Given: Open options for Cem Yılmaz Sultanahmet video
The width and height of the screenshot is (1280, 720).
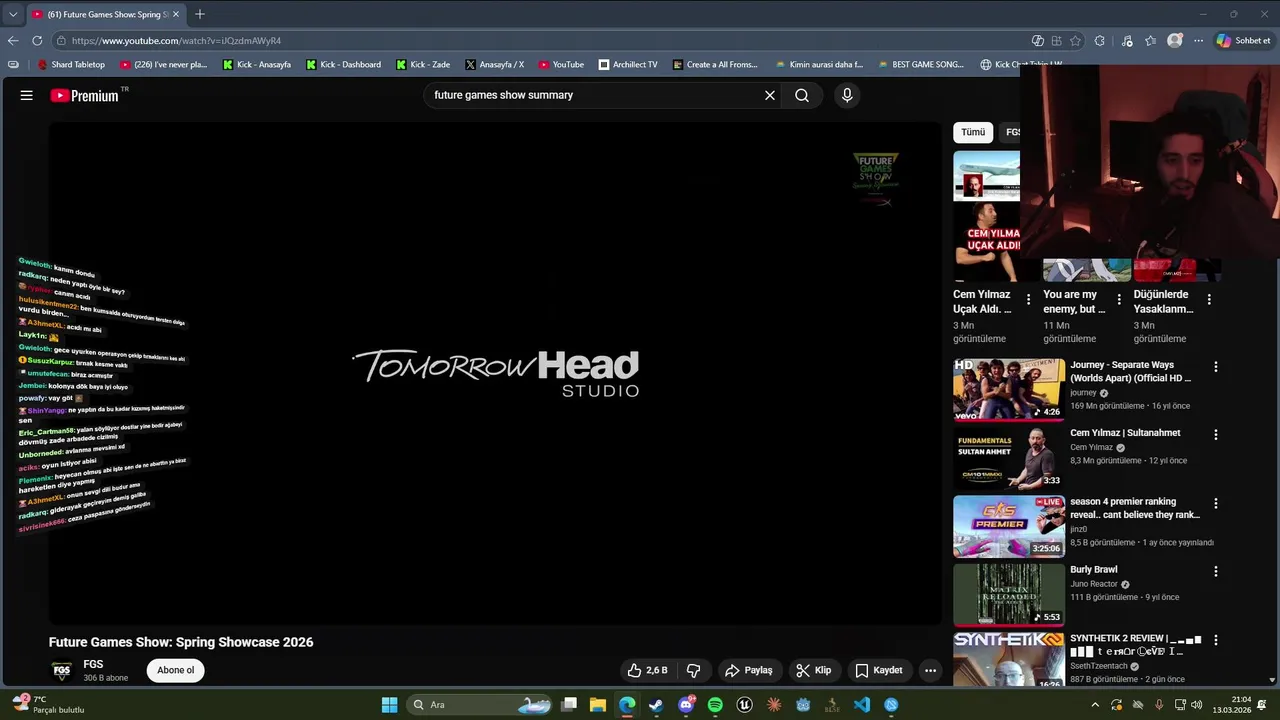Looking at the screenshot, I should tap(1216, 435).
